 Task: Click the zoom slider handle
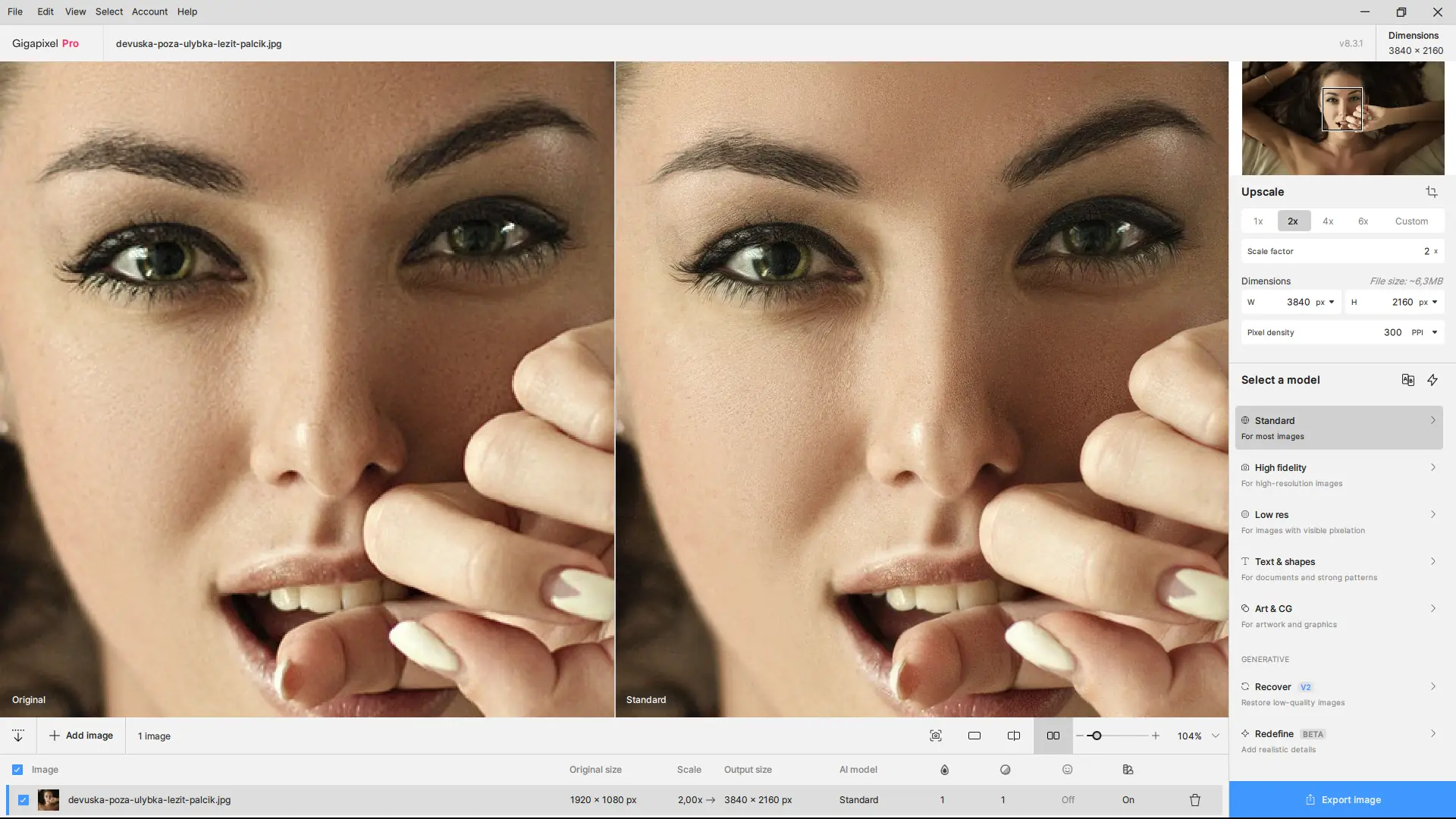click(1096, 736)
